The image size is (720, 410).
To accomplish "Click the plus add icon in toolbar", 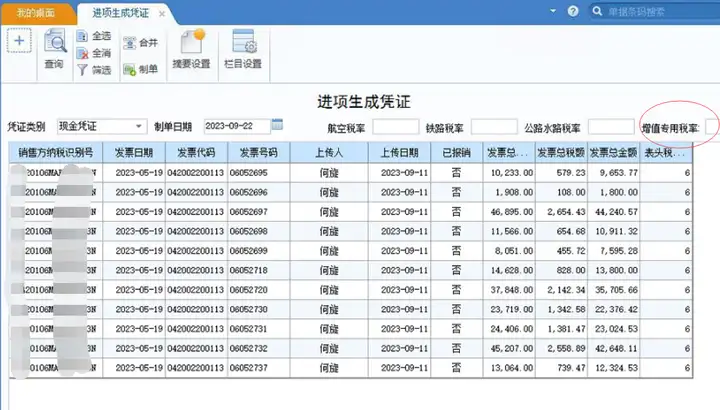I will coord(19,40).
